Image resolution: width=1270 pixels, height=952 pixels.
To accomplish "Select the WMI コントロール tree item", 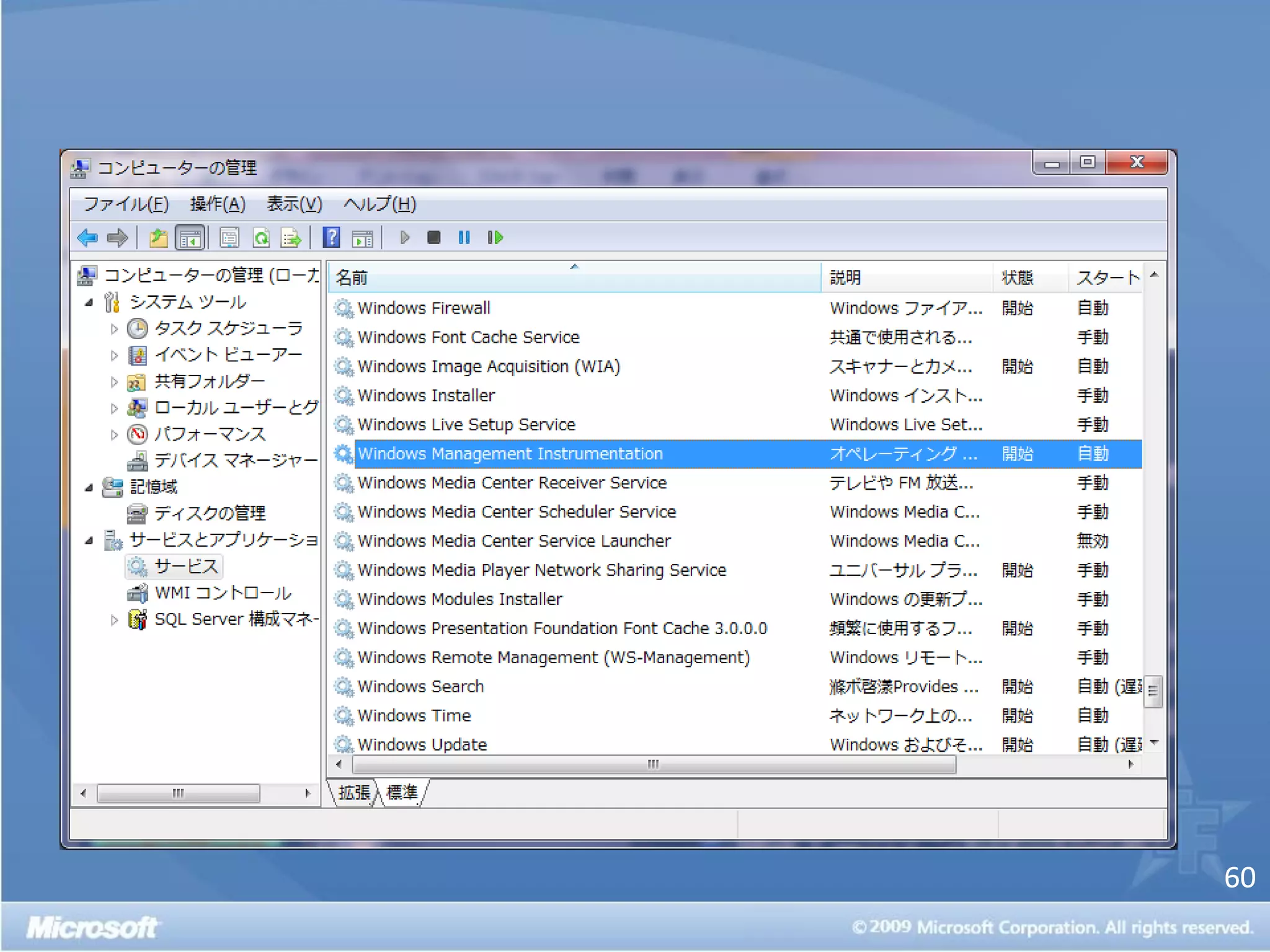I will (x=222, y=593).
